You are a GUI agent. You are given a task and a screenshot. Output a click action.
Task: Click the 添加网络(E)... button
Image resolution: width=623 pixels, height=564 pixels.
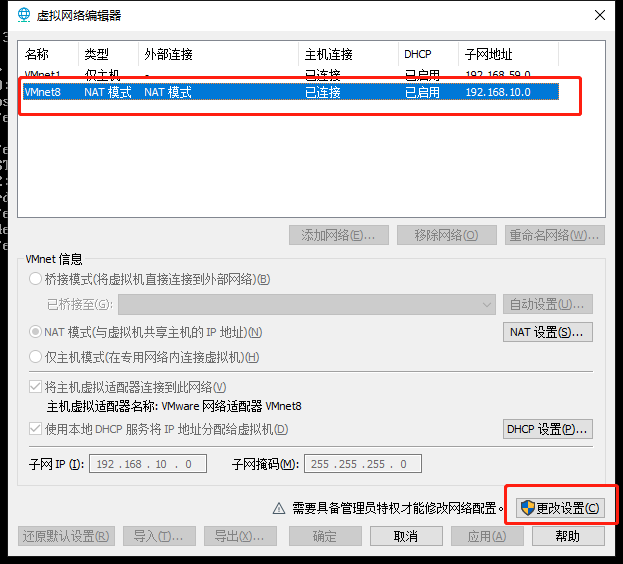pyautogui.click(x=339, y=235)
